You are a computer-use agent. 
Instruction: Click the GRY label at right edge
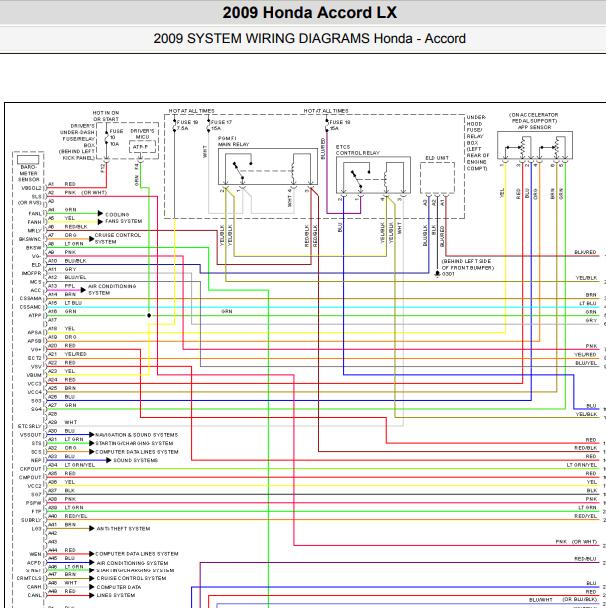pyautogui.click(x=591, y=321)
